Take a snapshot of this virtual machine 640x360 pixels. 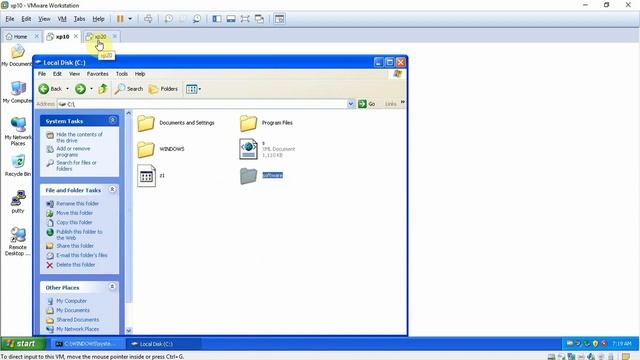[169, 19]
